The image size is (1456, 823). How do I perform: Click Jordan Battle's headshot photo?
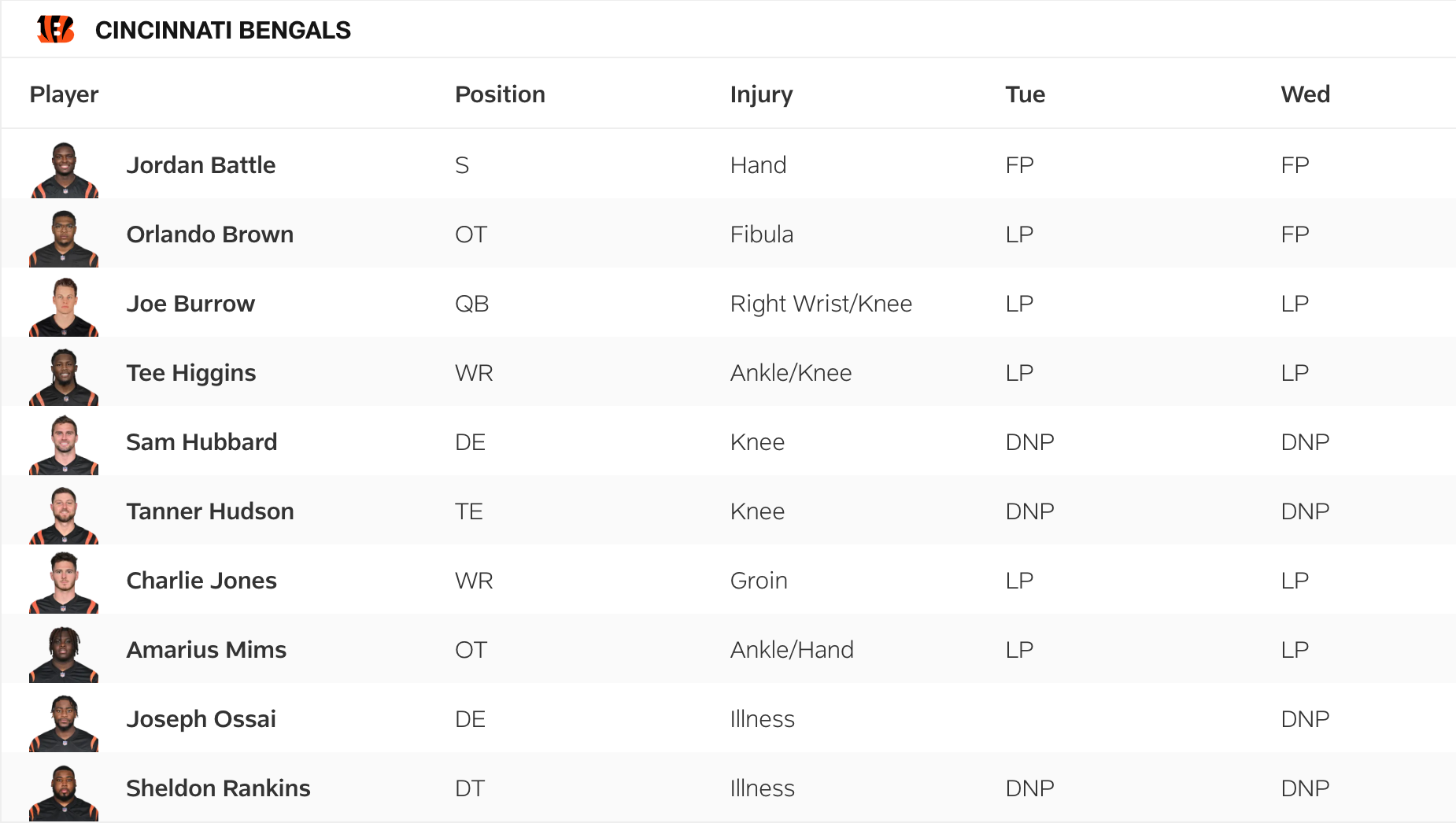pos(65,170)
